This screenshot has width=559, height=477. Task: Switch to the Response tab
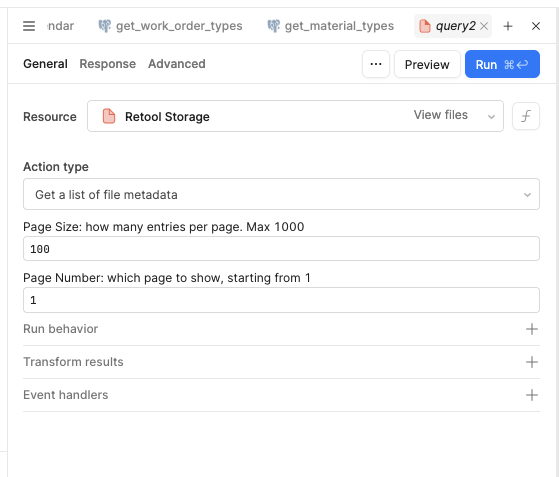(108, 64)
